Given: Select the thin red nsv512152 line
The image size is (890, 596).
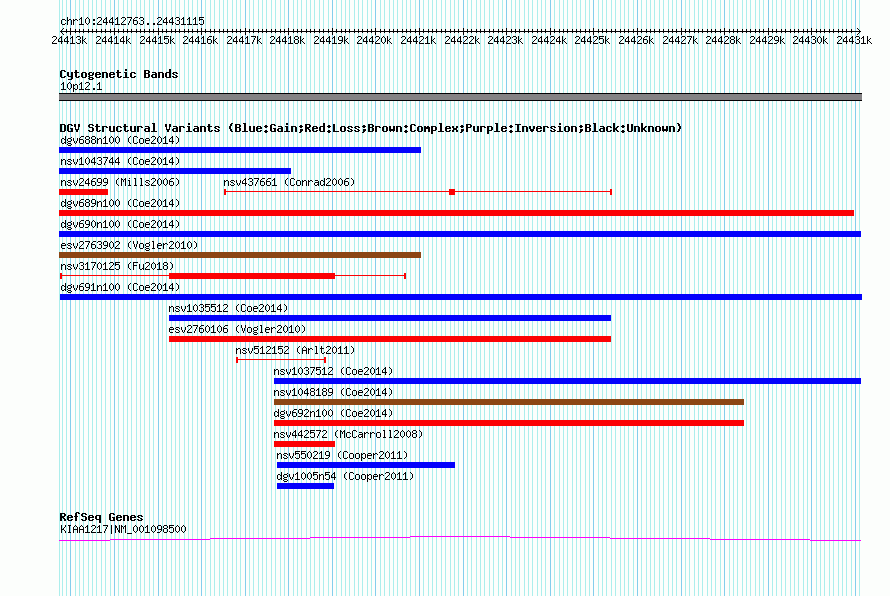Looking at the screenshot, I should [281, 360].
